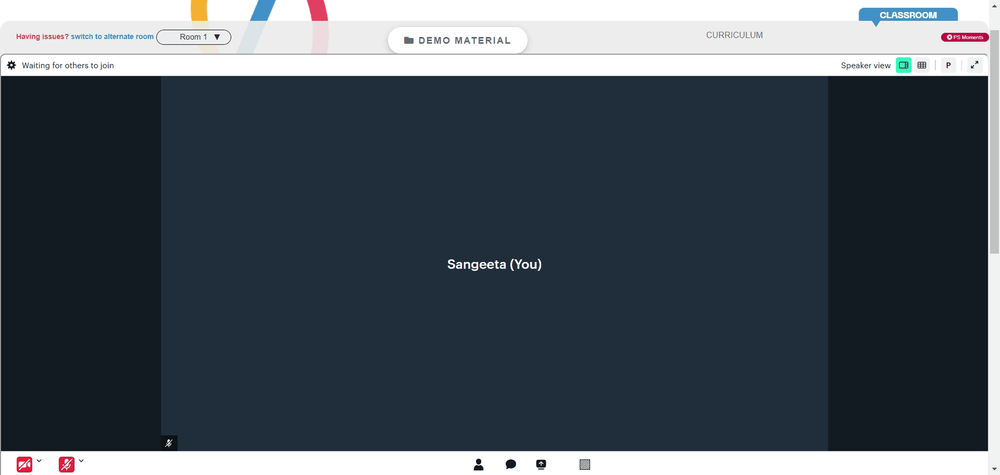Turn on the camera with the red video icon
This screenshot has height=475, width=1000.
click(24, 464)
